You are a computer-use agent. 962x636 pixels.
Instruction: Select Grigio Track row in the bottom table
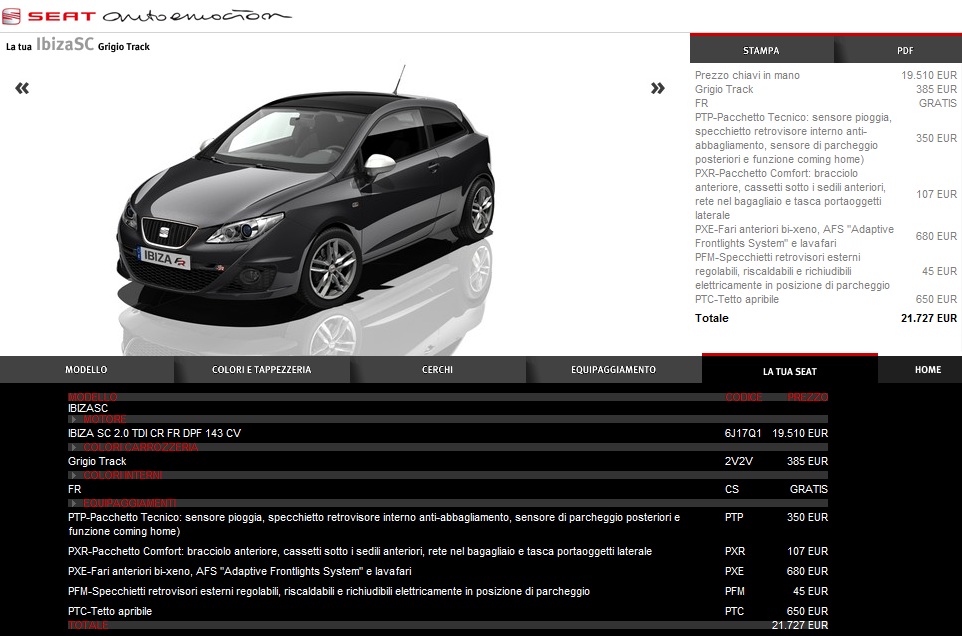(x=448, y=461)
